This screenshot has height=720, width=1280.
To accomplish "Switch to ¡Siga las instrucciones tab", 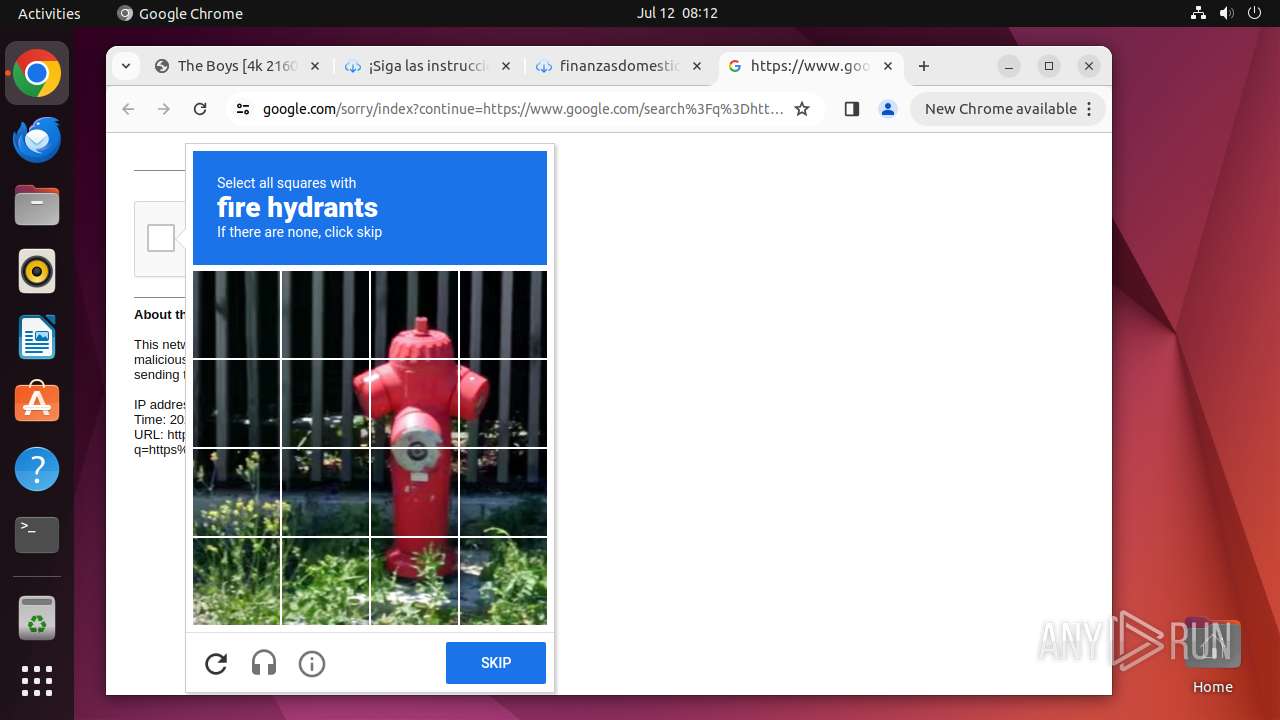I will [x=427, y=66].
